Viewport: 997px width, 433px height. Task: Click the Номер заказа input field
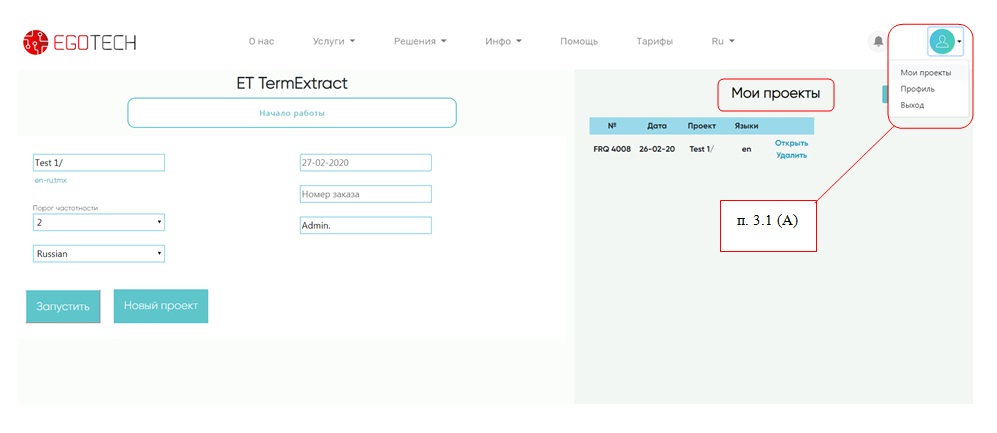(365, 194)
